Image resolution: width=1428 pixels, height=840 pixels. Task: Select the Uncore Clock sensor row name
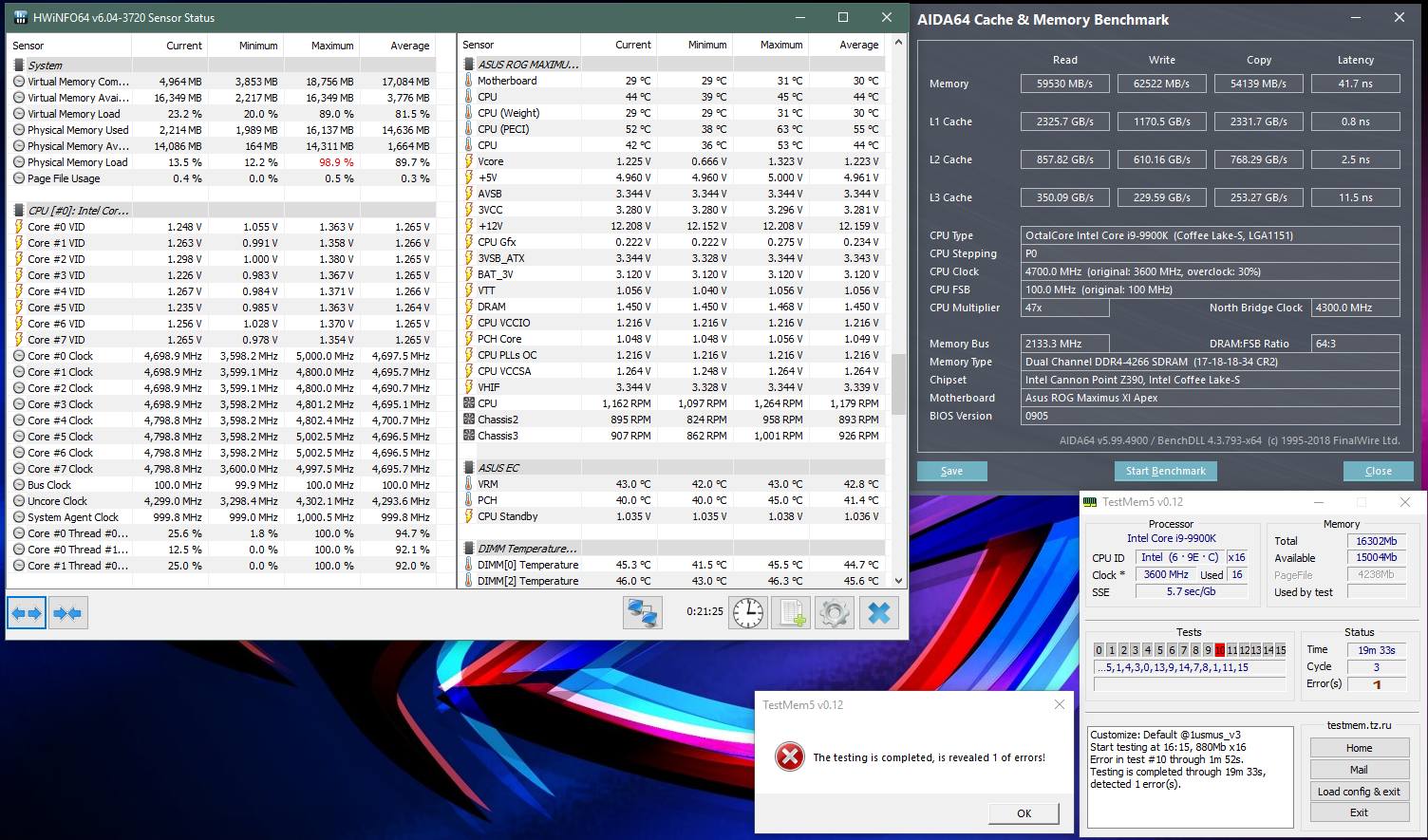[x=57, y=501]
